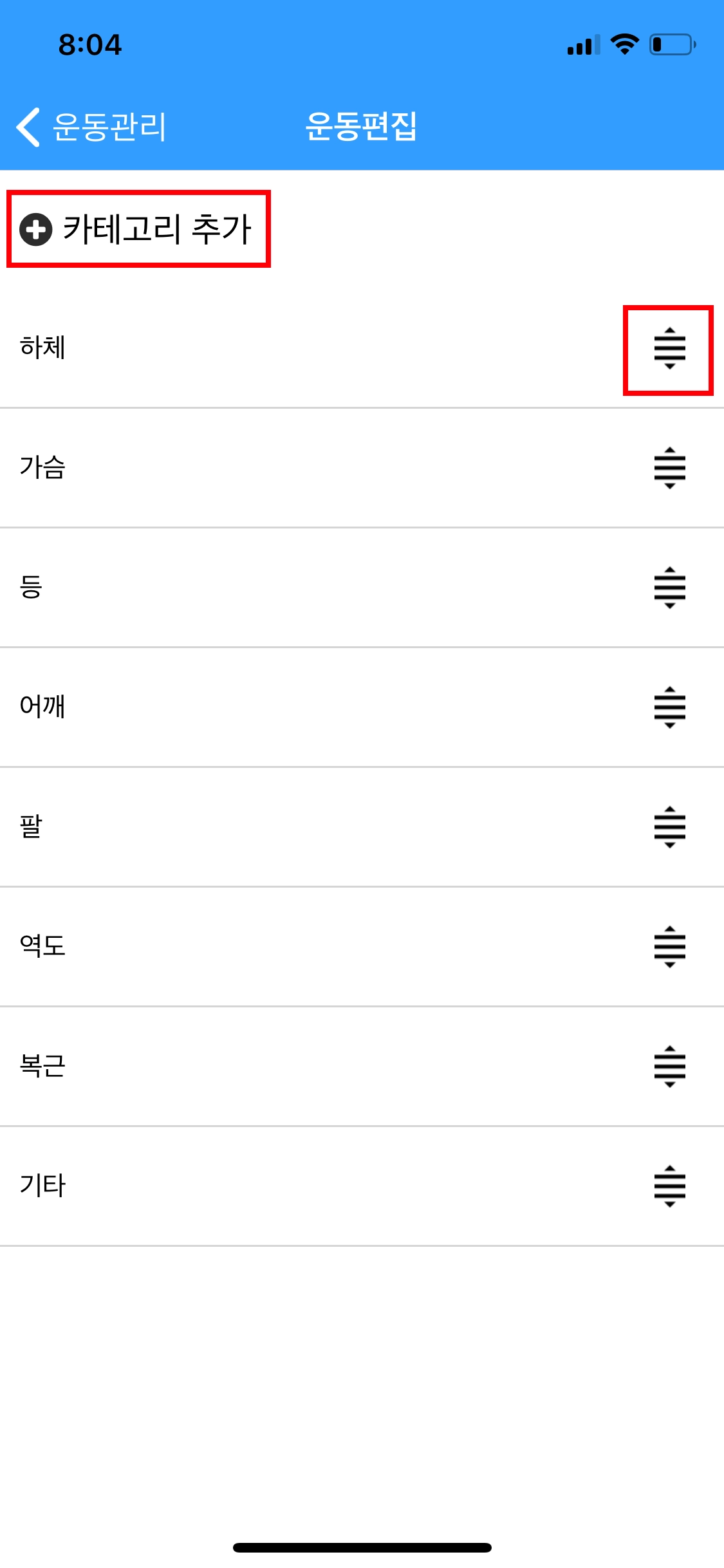Tap the reorder handle for 복근
The image size is (724, 1568).
coord(669,1067)
